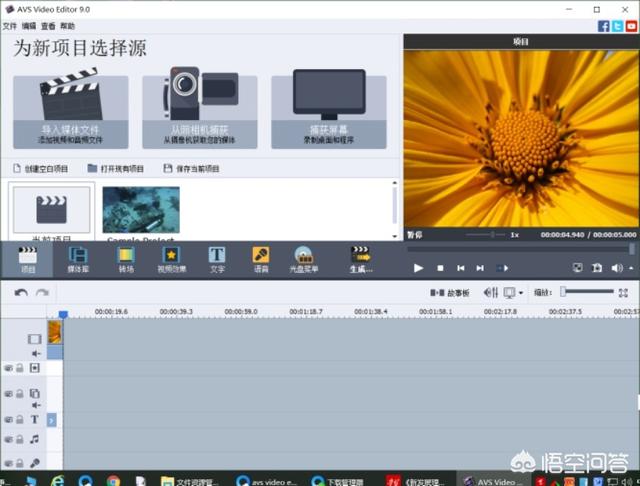Image resolution: width=640 pixels, height=486 pixels.
Task: Open the display options dropdown near 缩放
Action: pyautogui.click(x=522, y=292)
